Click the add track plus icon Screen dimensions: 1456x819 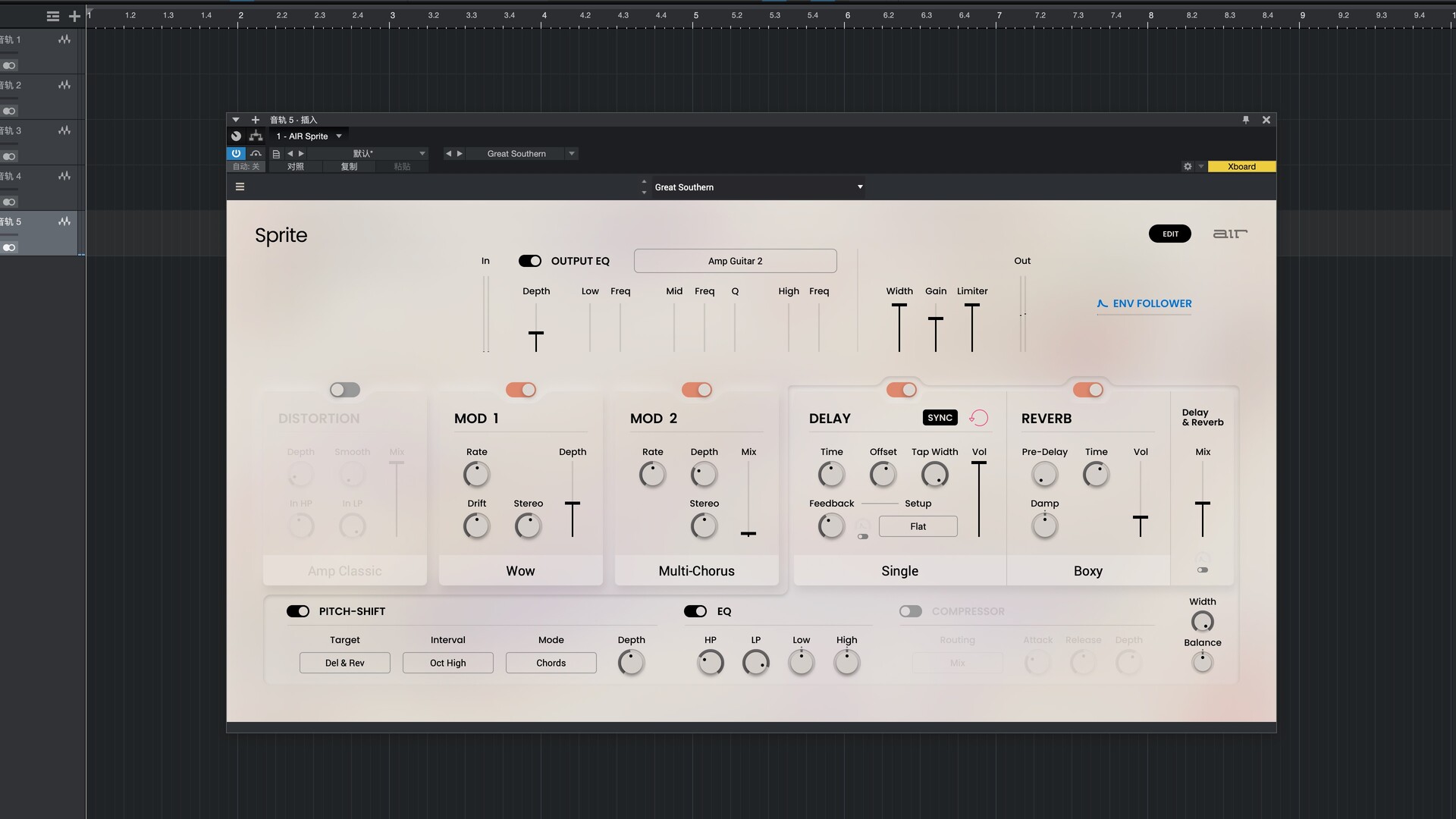click(x=74, y=16)
